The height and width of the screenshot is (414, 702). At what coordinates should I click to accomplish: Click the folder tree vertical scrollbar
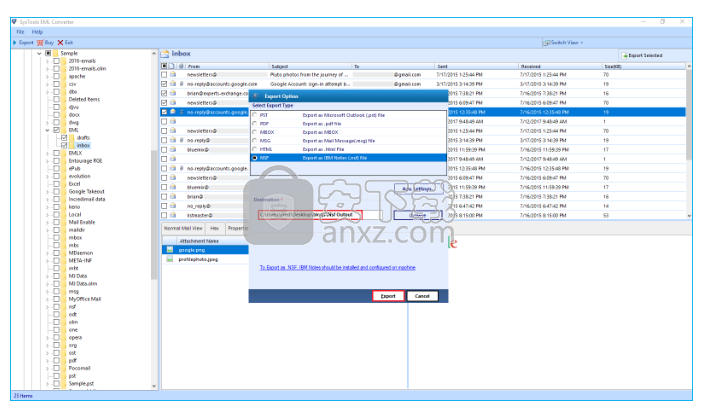pyautogui.click(x=154, y=219)
